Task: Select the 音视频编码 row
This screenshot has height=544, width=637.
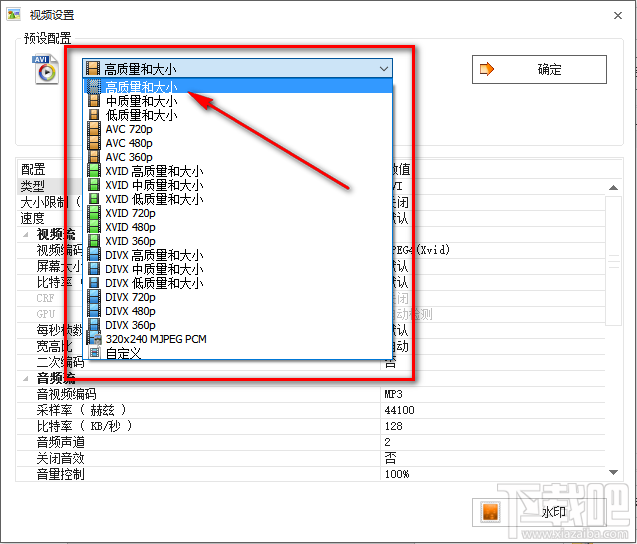Action: click(x=311, y=394)
